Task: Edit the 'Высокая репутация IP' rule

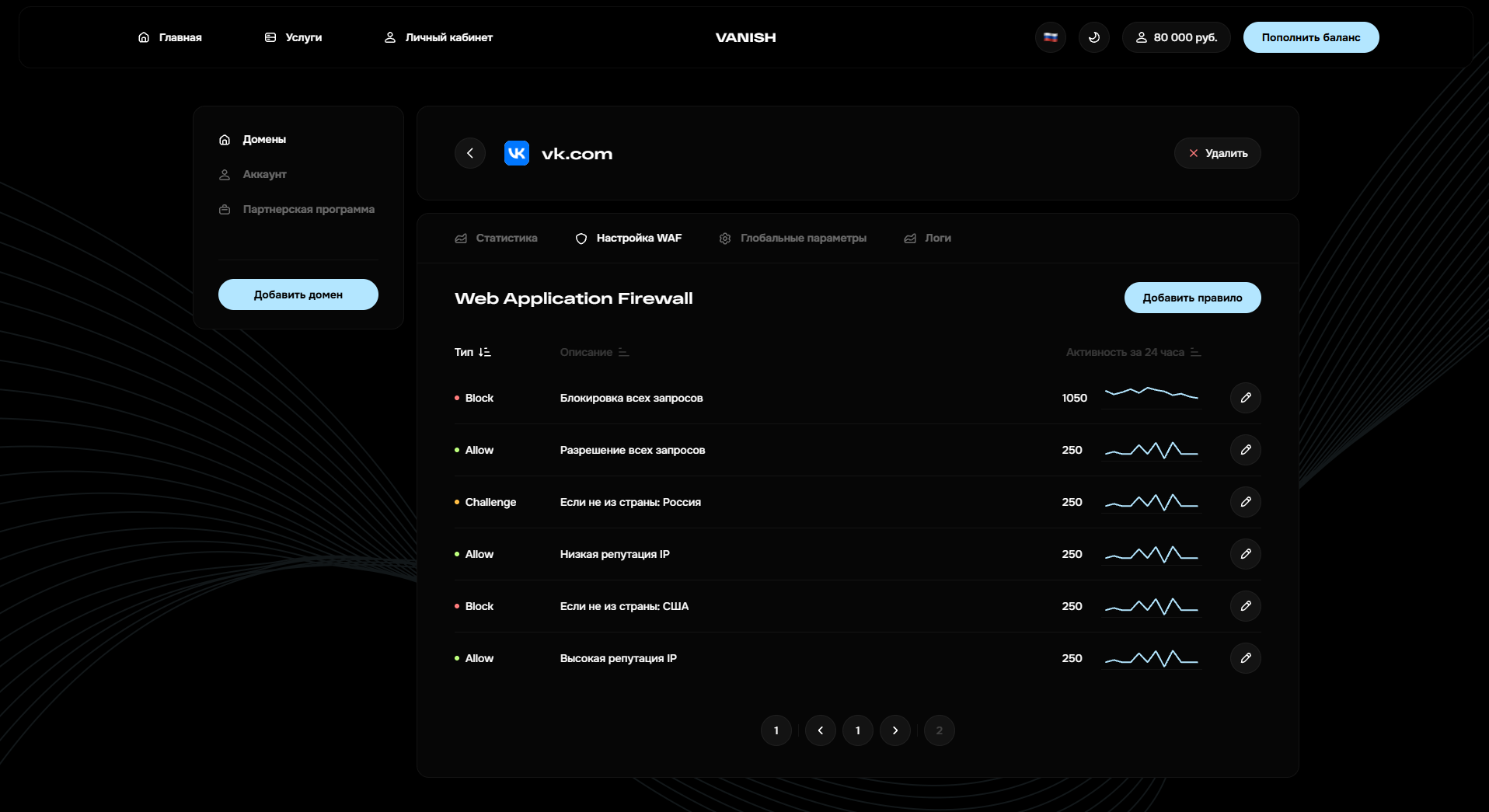Action: (1246, 658)
